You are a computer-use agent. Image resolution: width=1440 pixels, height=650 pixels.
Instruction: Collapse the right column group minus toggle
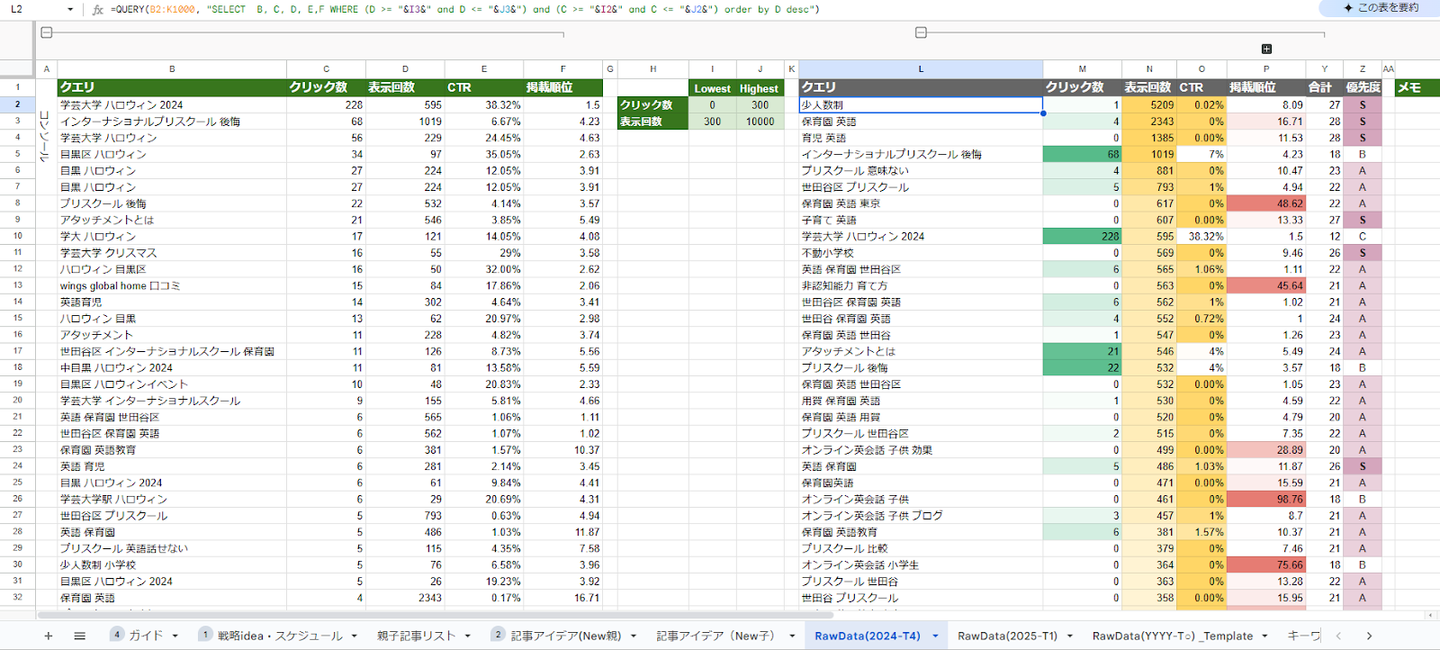921,33
